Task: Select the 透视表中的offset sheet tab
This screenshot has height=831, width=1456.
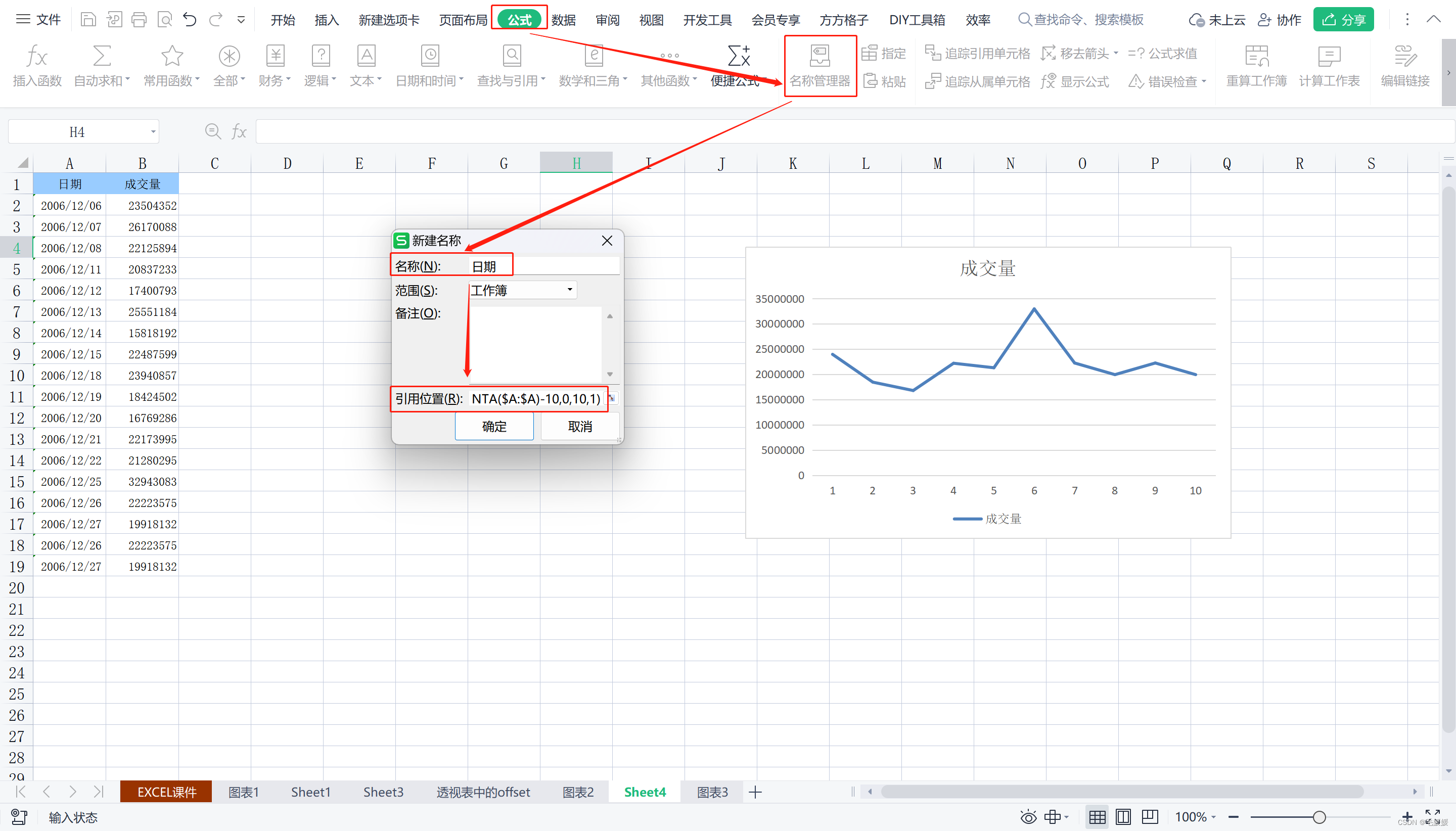Action: coord(483,792)
